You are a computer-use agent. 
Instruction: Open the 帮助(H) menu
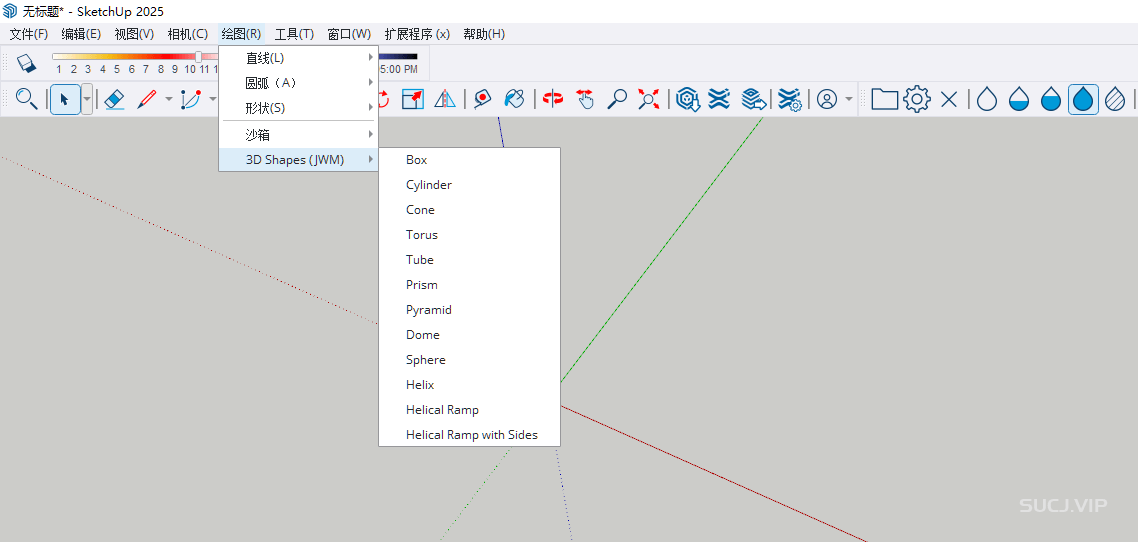pos(484,34)
